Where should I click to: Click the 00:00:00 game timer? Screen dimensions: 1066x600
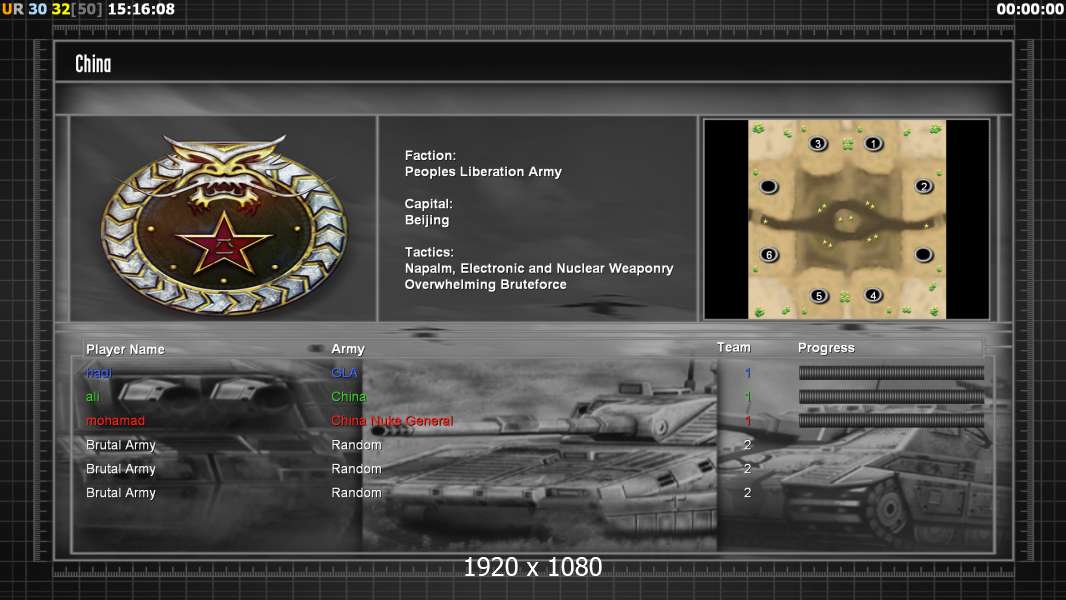coord(1030,10)
